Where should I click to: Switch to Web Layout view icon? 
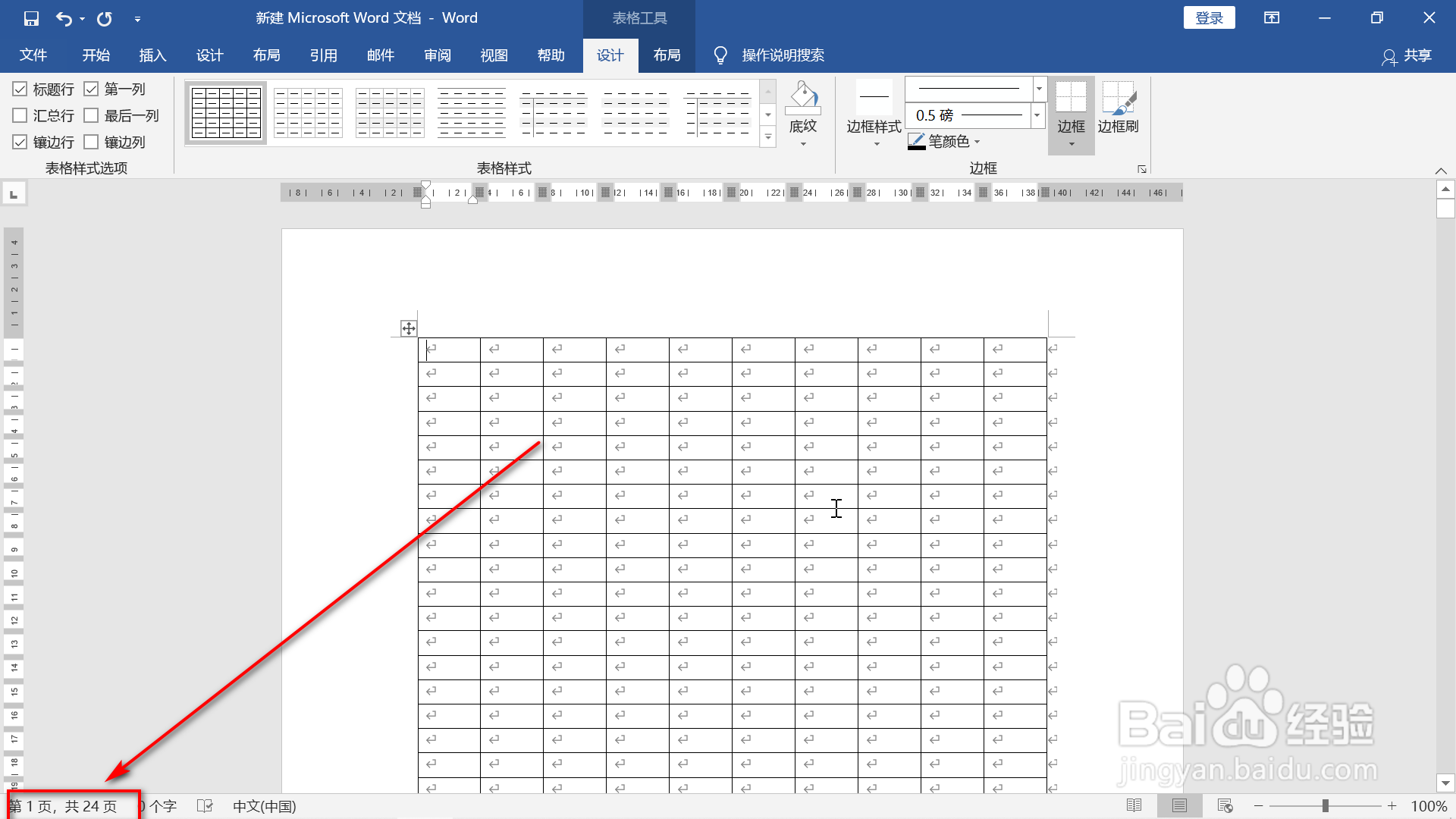pos(1225,805)
